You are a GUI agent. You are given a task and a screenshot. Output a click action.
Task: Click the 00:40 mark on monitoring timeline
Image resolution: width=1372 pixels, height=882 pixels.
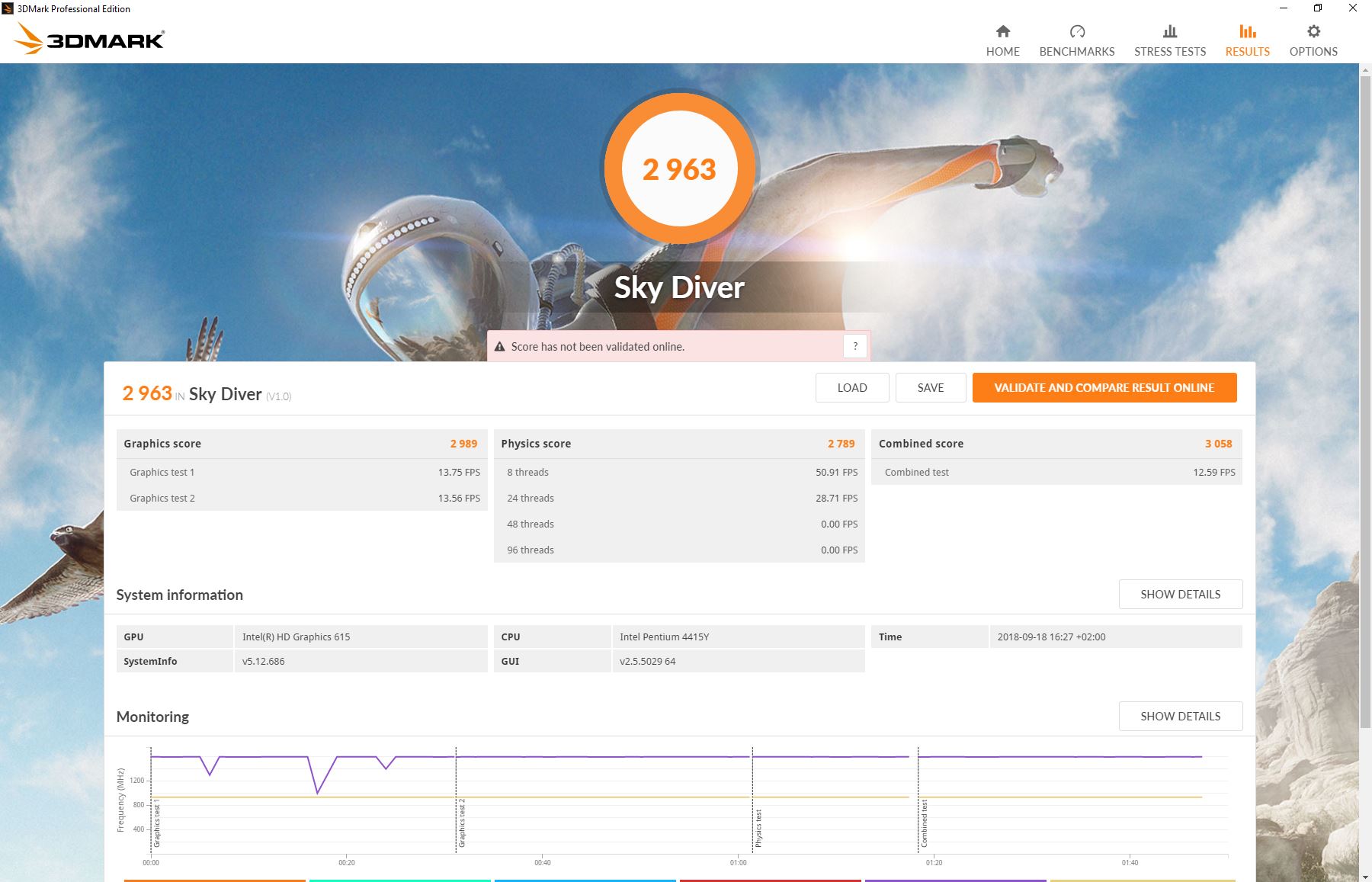pyautogui.click(x=542, y=862)
